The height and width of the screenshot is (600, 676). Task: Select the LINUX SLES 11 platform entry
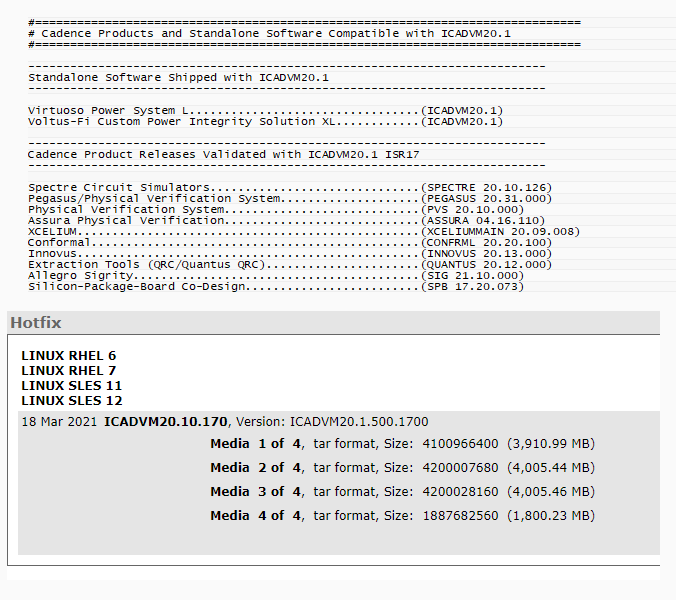coord(72,386)
